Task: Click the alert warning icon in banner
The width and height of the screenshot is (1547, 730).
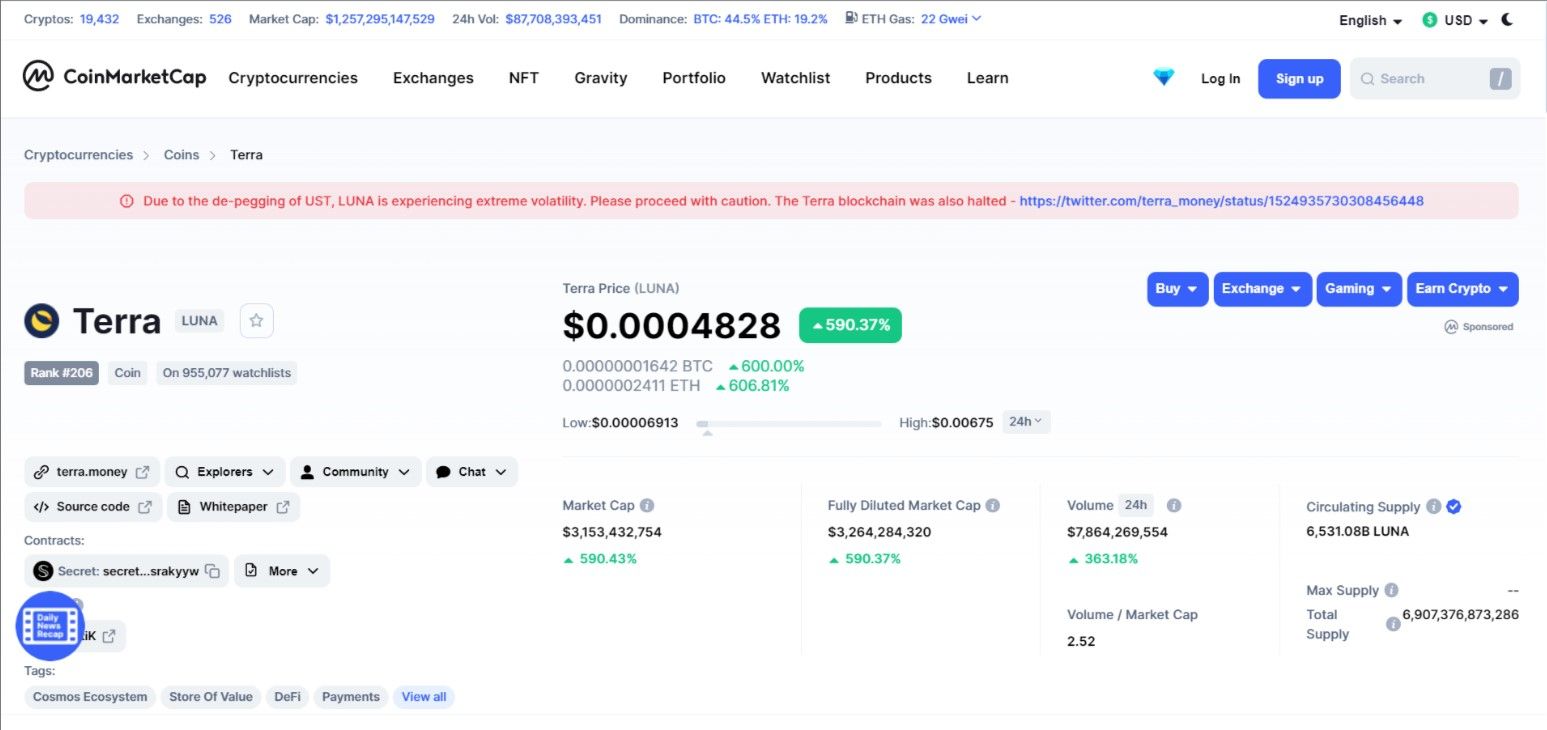Action: click(x=127, y=201)
